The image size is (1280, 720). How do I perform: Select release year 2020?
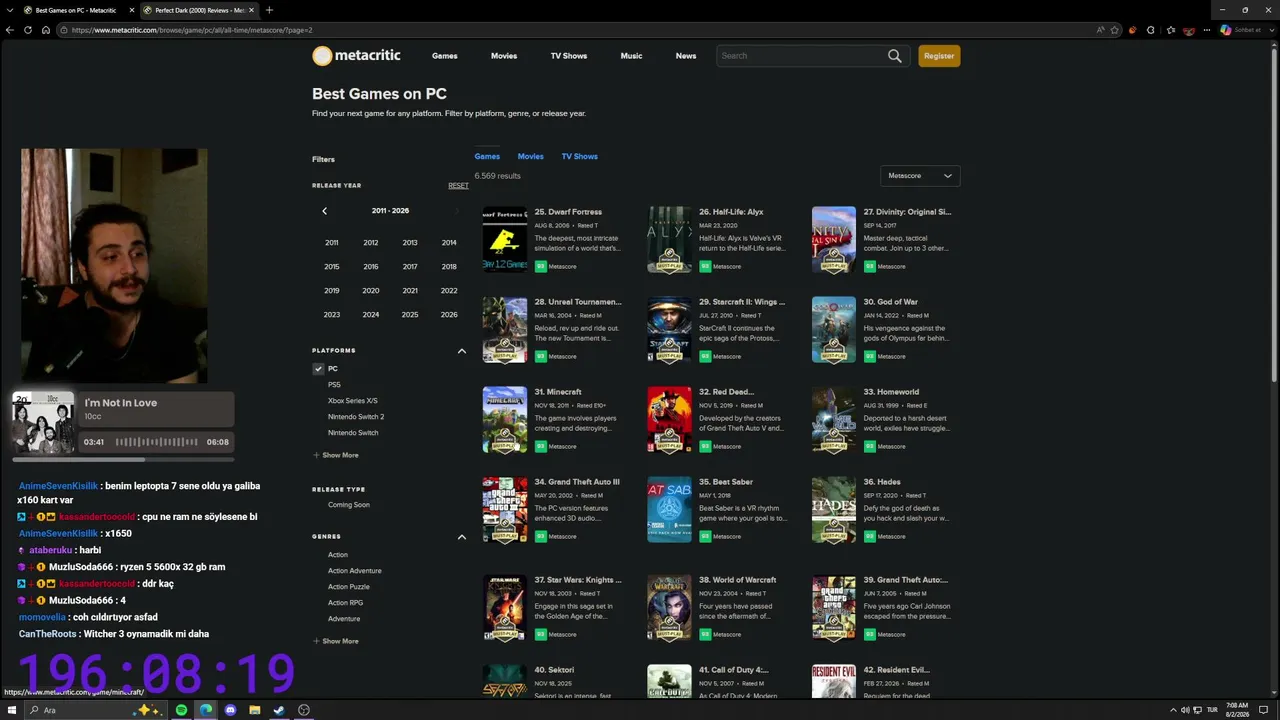point(371,291)
